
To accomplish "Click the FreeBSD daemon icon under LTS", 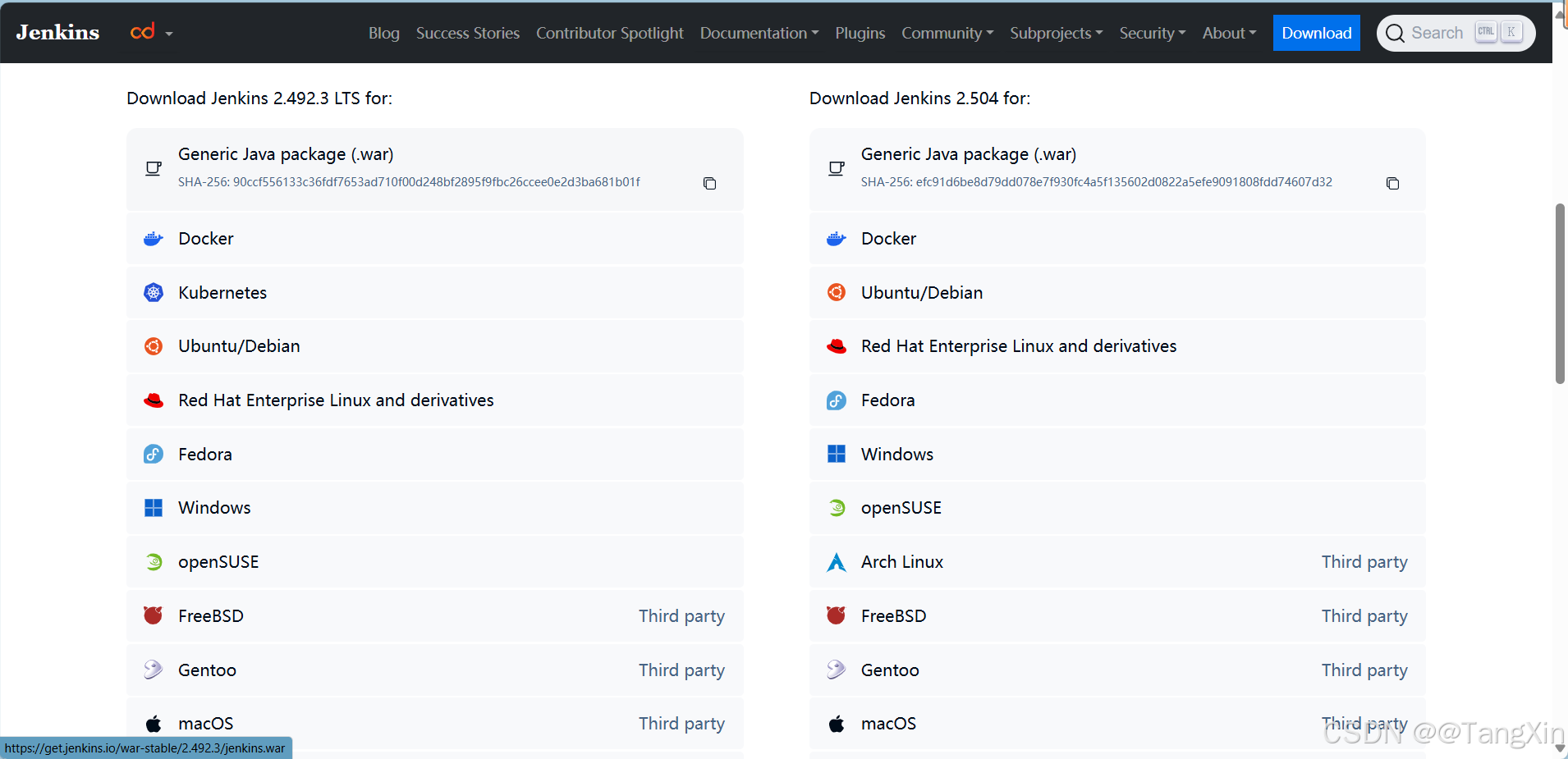I will click(154, 615).
